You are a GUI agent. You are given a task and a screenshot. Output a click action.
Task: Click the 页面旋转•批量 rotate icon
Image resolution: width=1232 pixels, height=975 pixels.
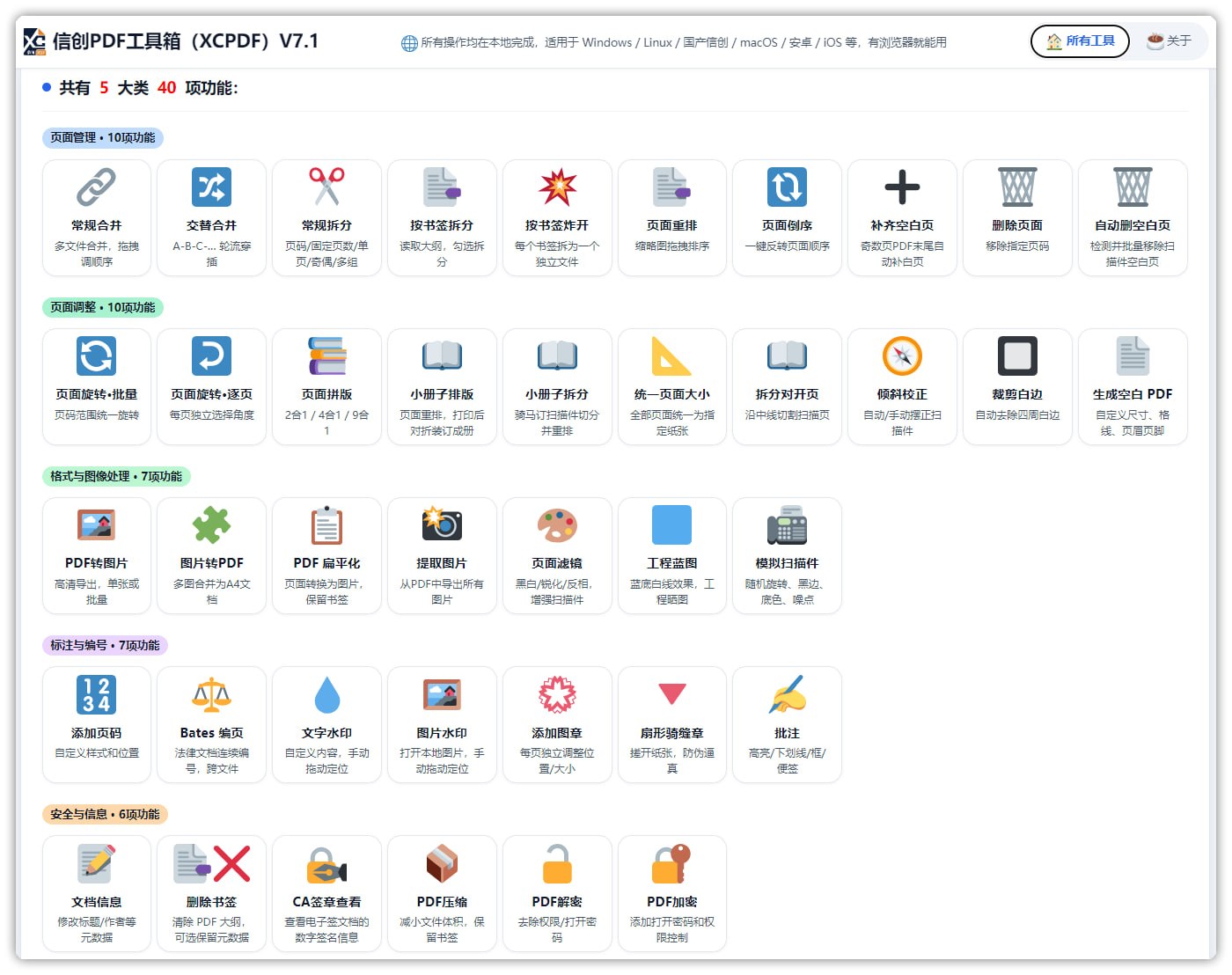click(97, 356)
